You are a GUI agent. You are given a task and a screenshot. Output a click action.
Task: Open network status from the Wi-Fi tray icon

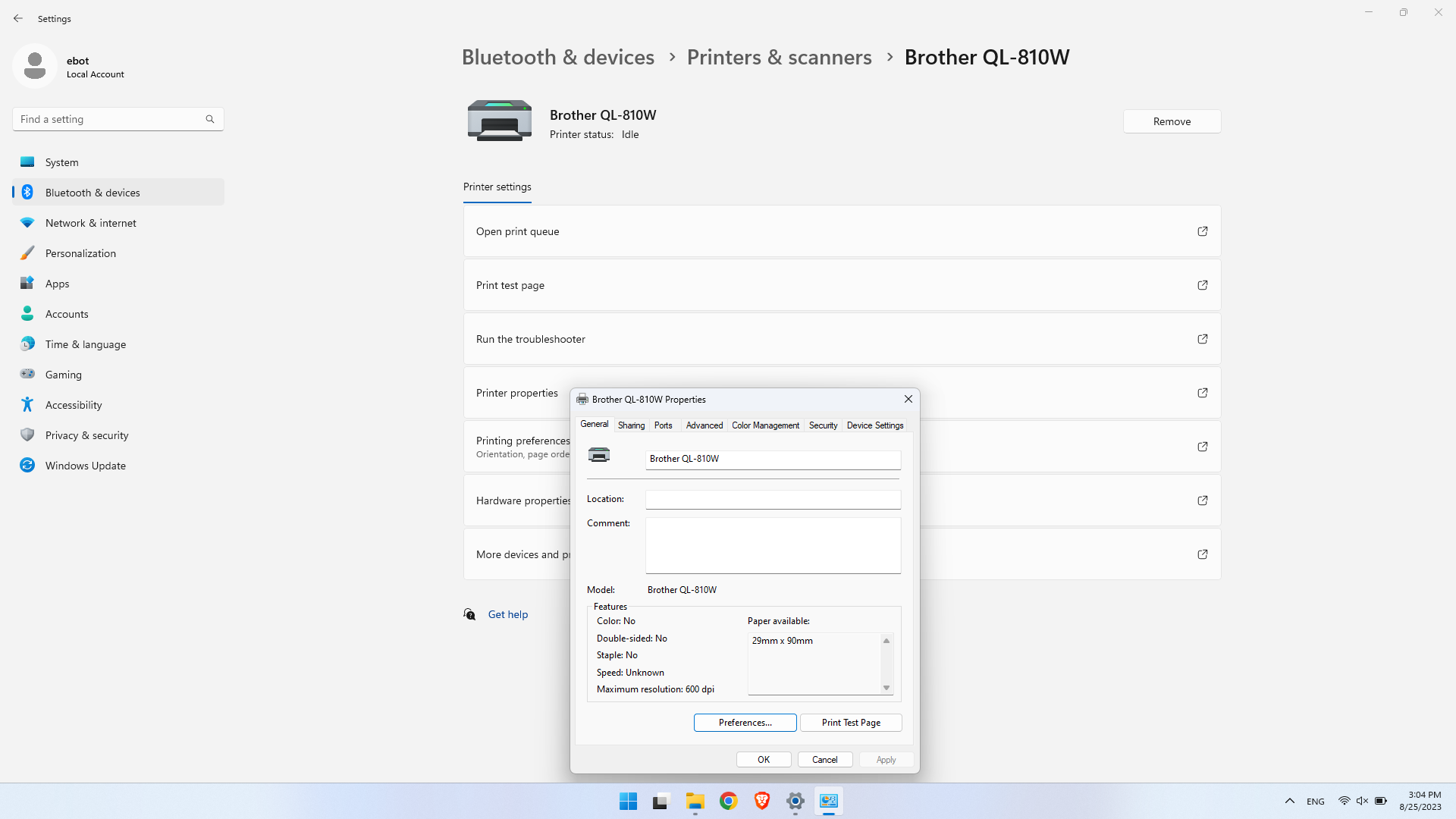tap(1344, 801)
